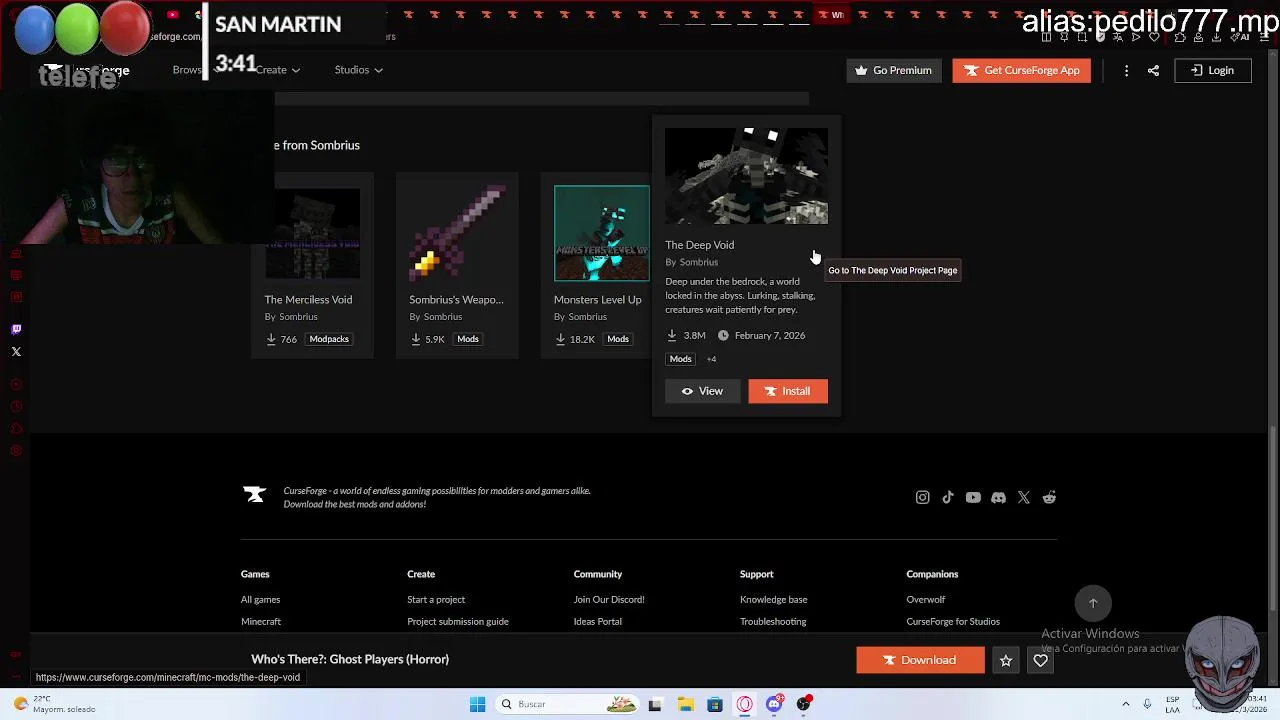Image resolution: width=1280 pixels, height=720 pixels.
Task: Open Sombrius author link on Deep Void card
Action: click(699, 262)
